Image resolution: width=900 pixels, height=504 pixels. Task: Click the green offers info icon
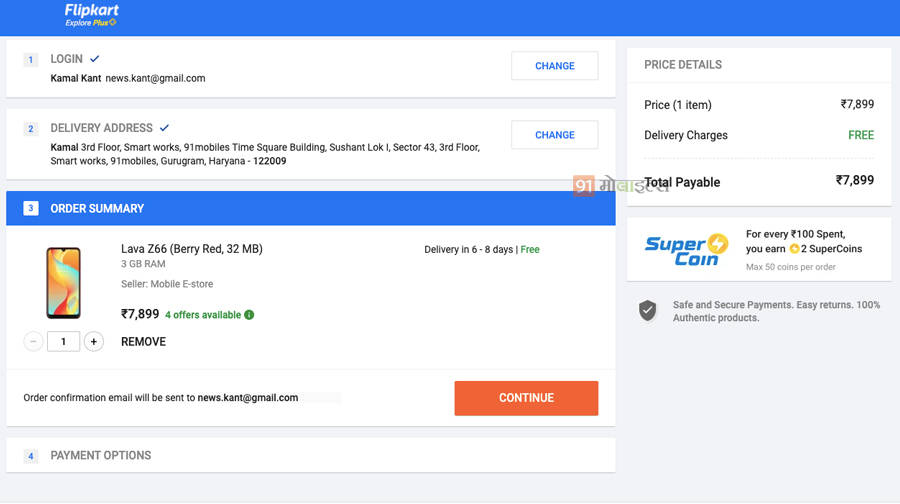(249, 315)
